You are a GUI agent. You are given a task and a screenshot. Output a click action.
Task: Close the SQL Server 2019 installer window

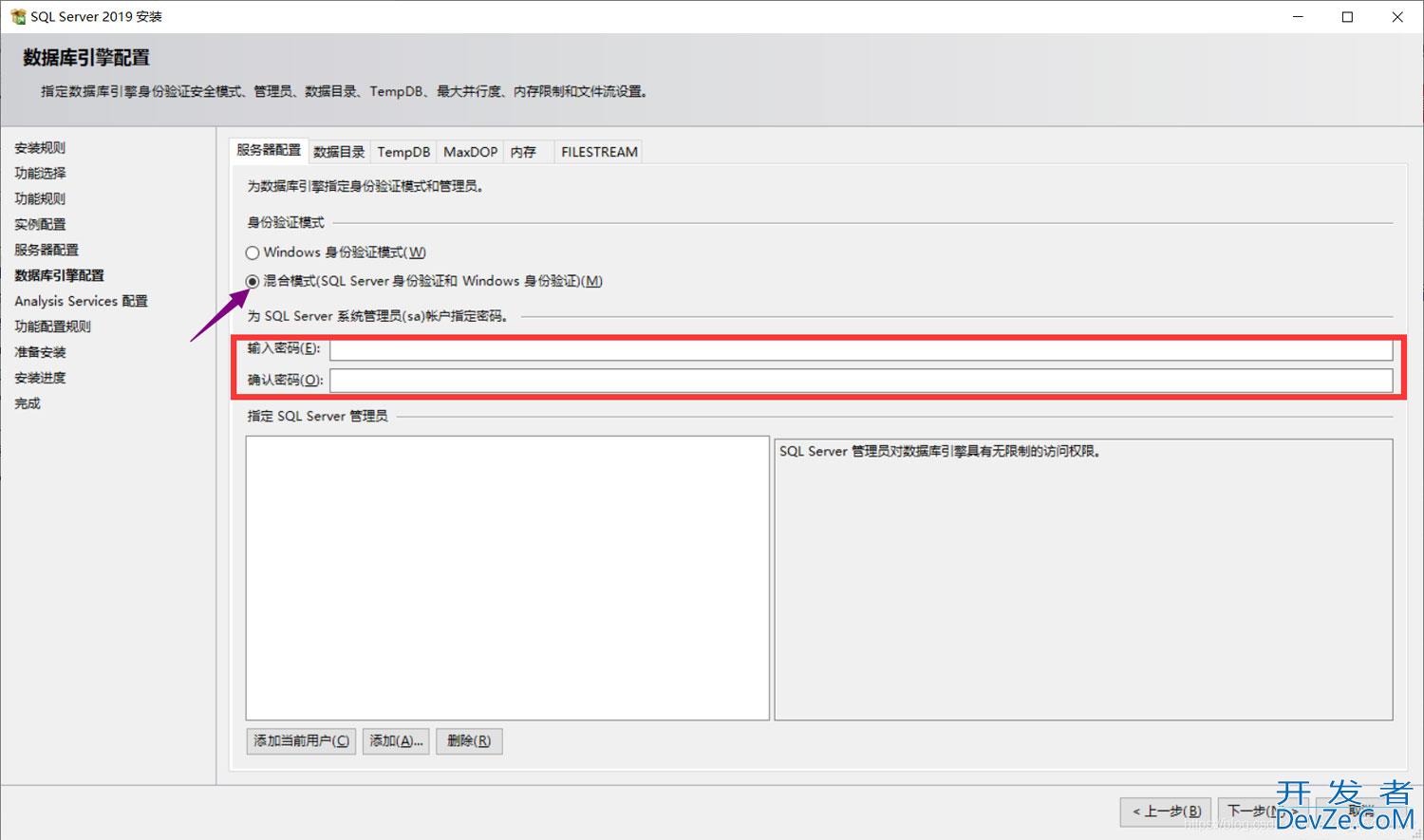pos(1397,17)
